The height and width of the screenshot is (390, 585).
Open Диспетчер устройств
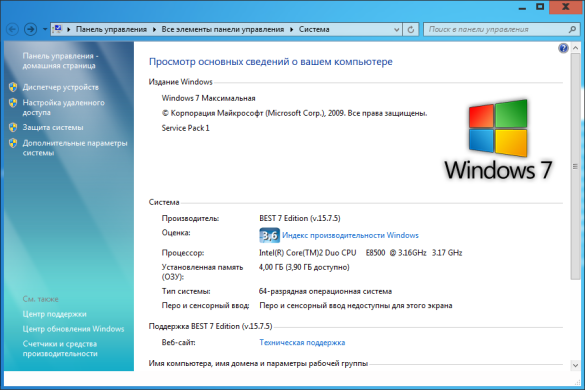(60, 87)
